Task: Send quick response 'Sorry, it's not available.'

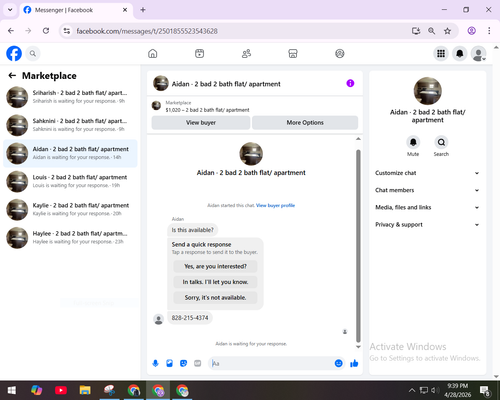Action: [215, 297]
